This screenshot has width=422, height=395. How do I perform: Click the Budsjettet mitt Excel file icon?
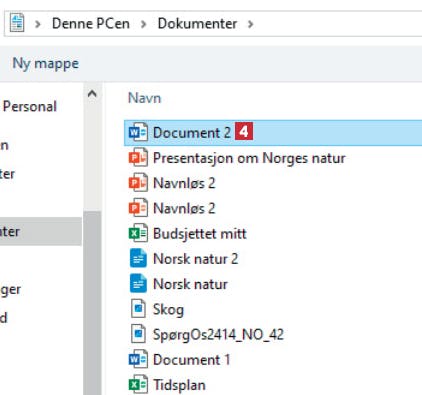[x=138, y=233]
